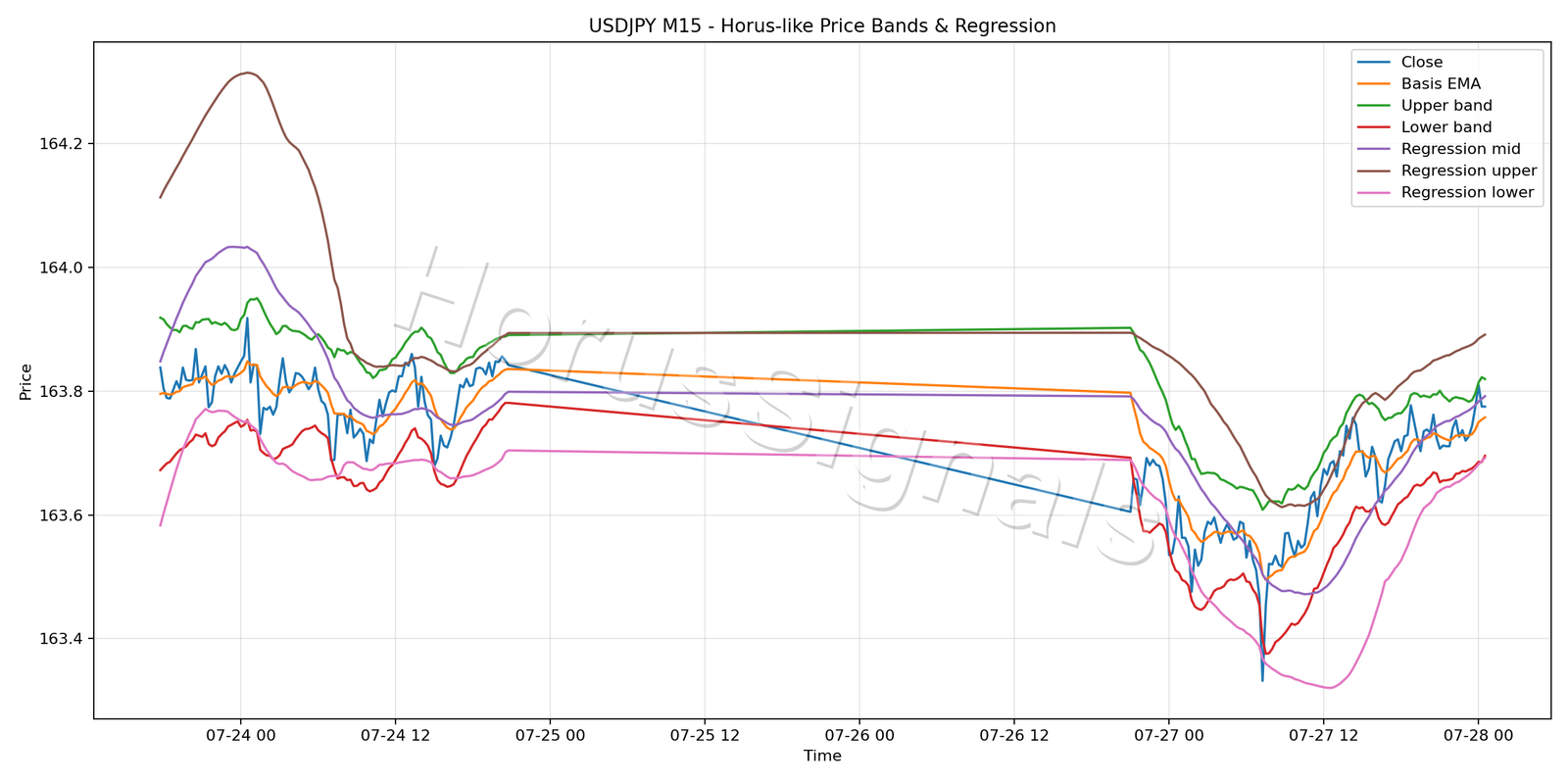Click the '07-26 12' x-axis tick label

coord(1013,735)
